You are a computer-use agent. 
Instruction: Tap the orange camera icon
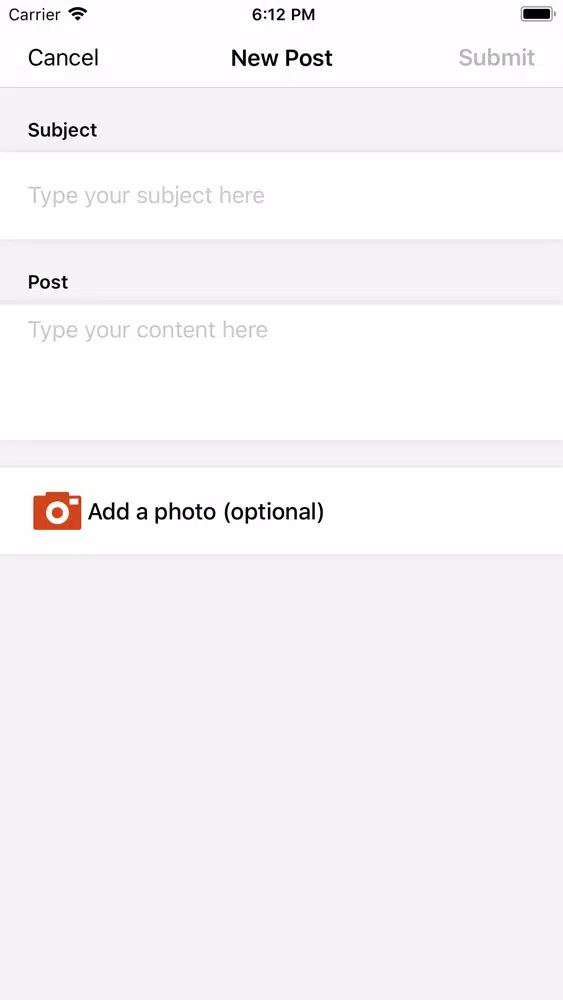point(57,511)
